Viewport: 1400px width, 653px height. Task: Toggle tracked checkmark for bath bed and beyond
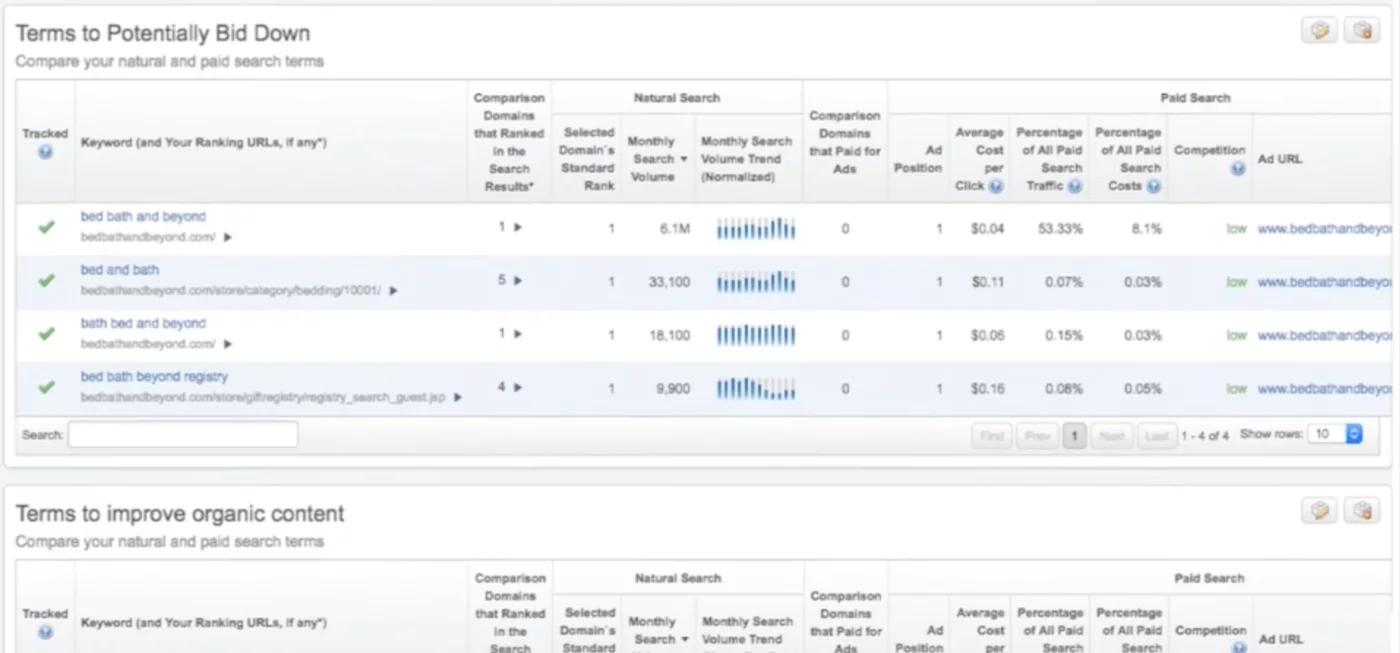point(46,334)
